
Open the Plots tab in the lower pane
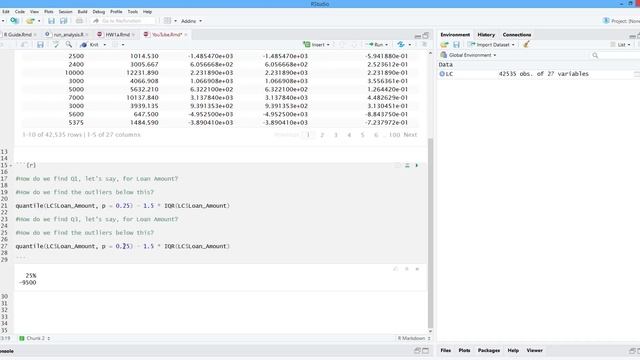coord(464,350)
